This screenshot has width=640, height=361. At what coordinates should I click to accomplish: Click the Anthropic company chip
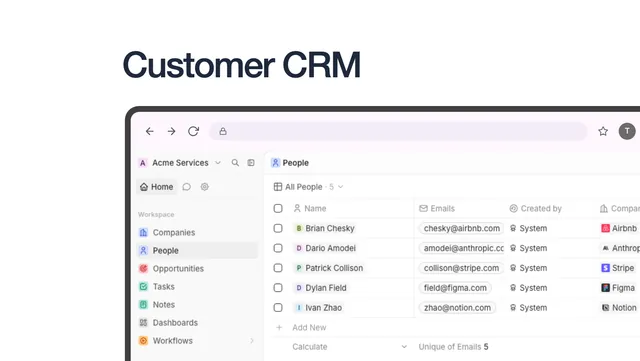620,248
